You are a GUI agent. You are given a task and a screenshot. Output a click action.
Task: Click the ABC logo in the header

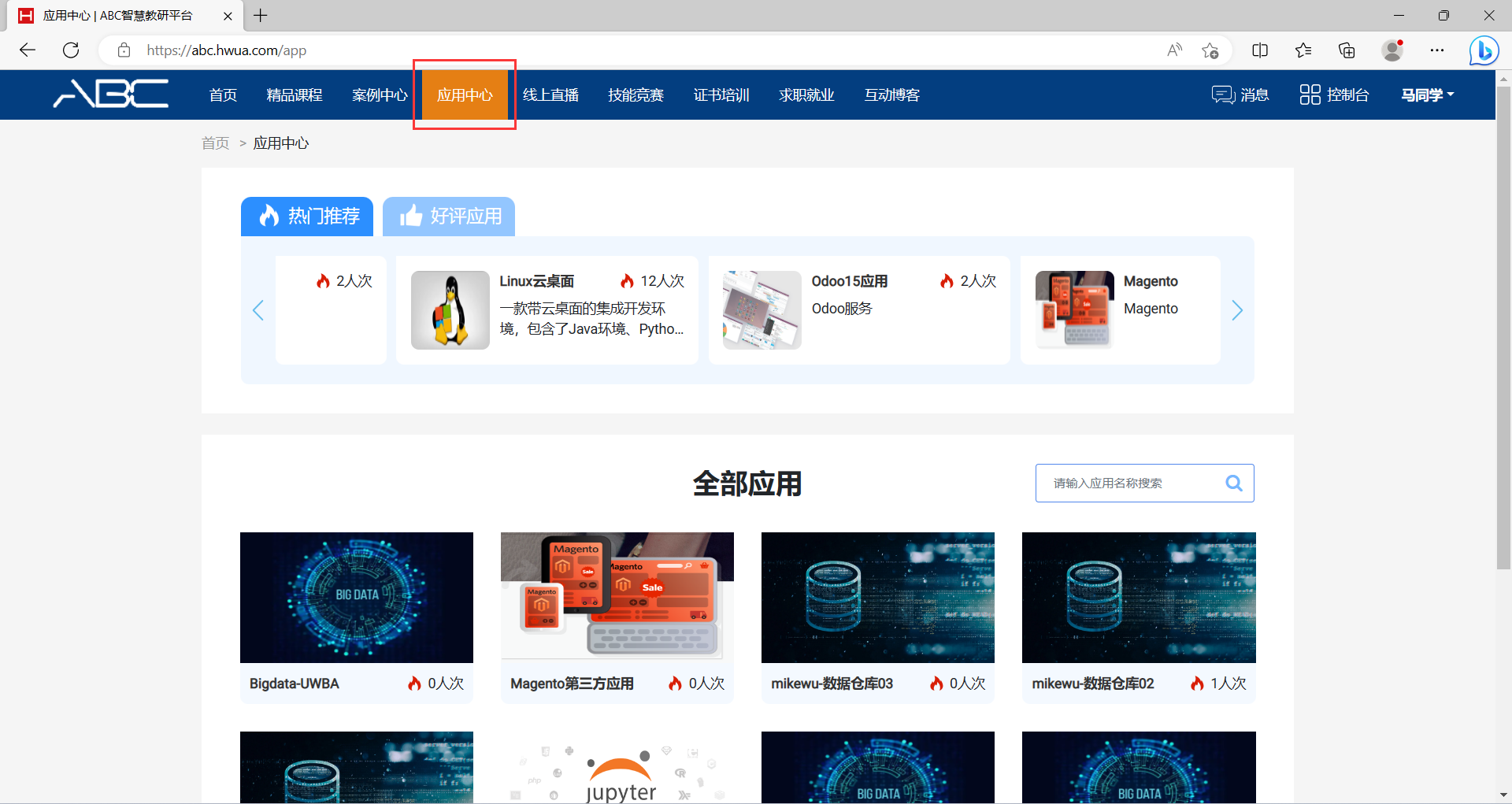(x=111, y=94)
